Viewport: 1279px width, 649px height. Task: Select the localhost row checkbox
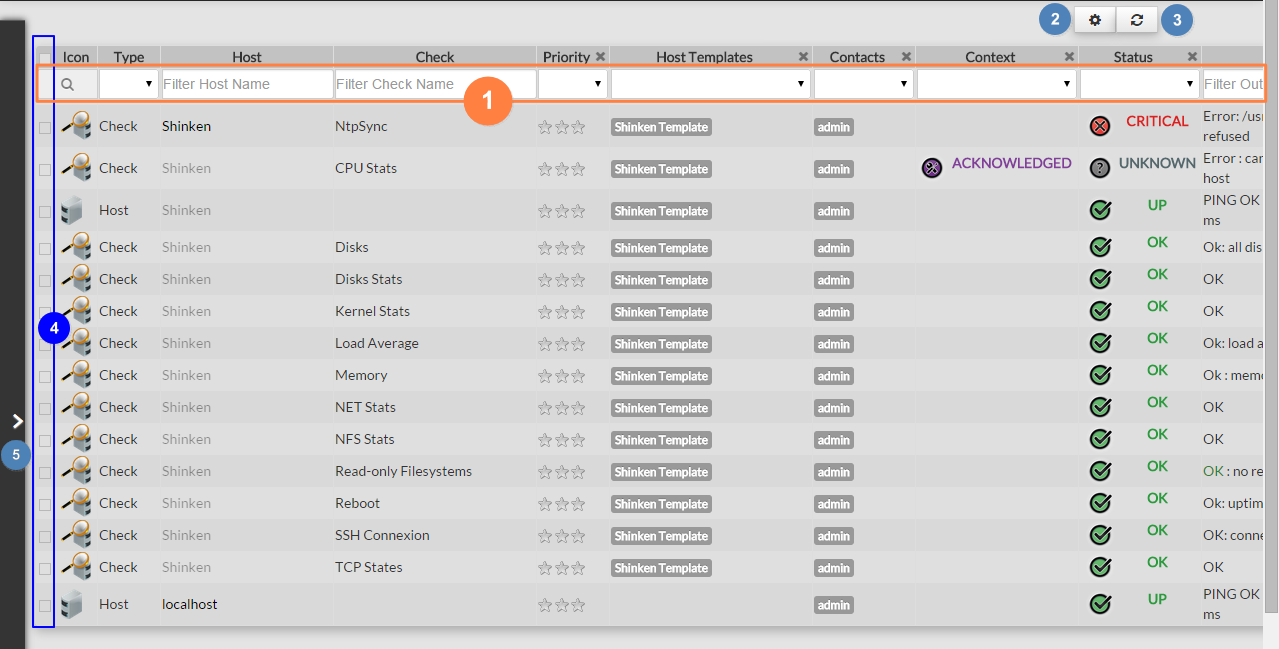tap(45, 605)
